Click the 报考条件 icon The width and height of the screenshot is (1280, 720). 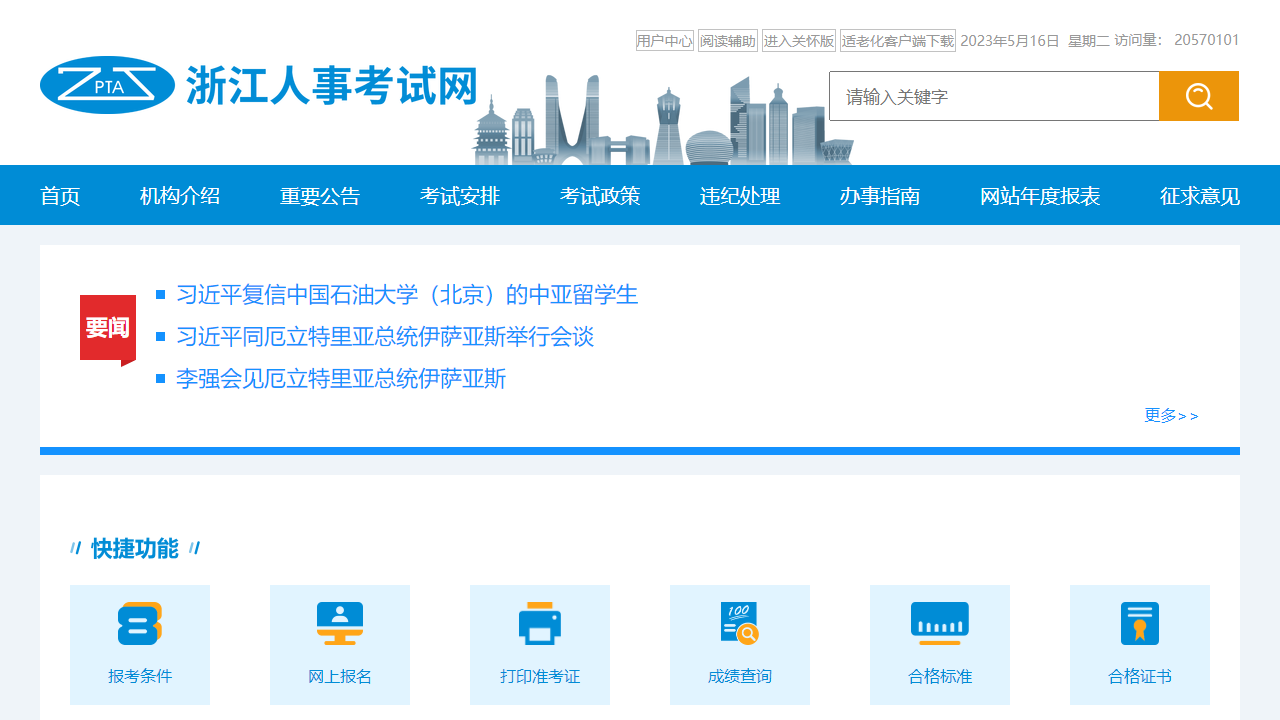pos(140,624)
